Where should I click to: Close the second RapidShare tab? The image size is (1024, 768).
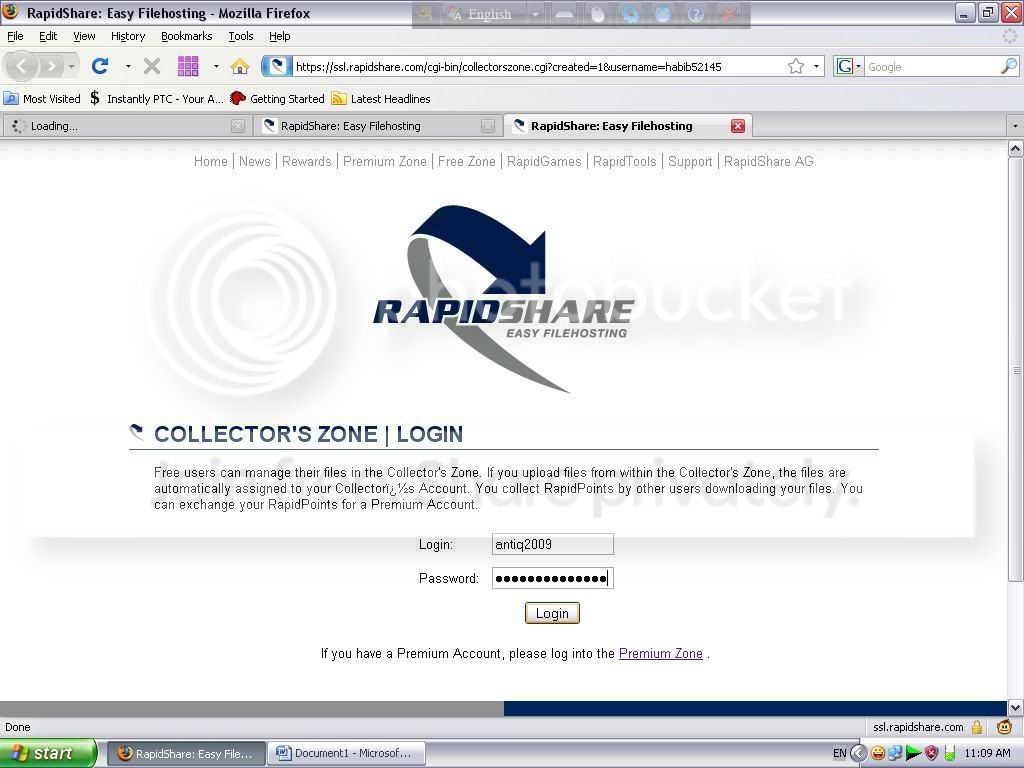point(488,126)
